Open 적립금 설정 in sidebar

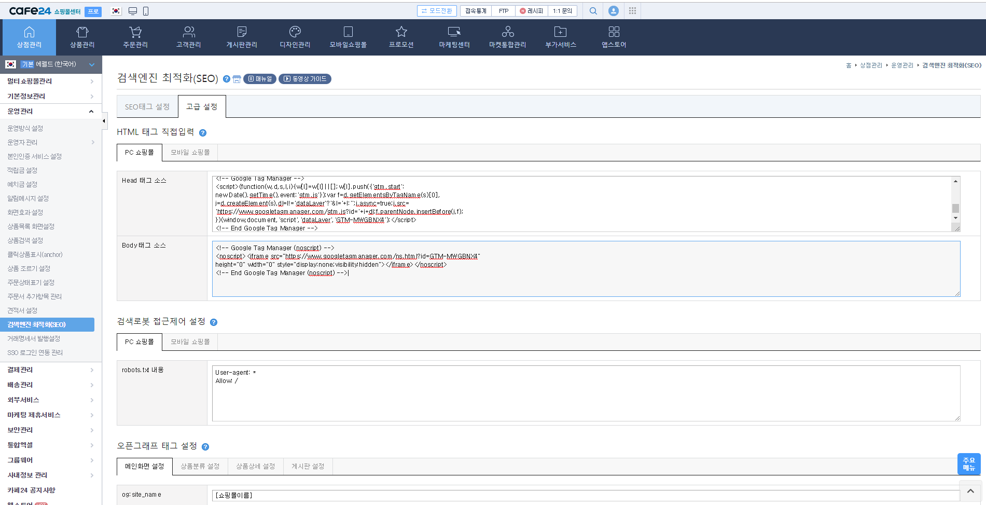pos(22,170)
